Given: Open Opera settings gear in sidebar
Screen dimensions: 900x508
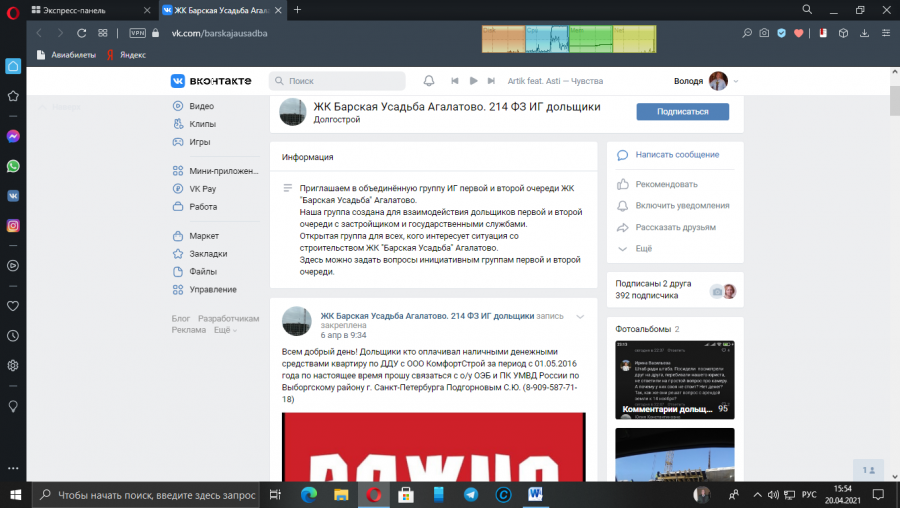Looking at the screenshot, I should pyautogui.click(x=13, y=366).
